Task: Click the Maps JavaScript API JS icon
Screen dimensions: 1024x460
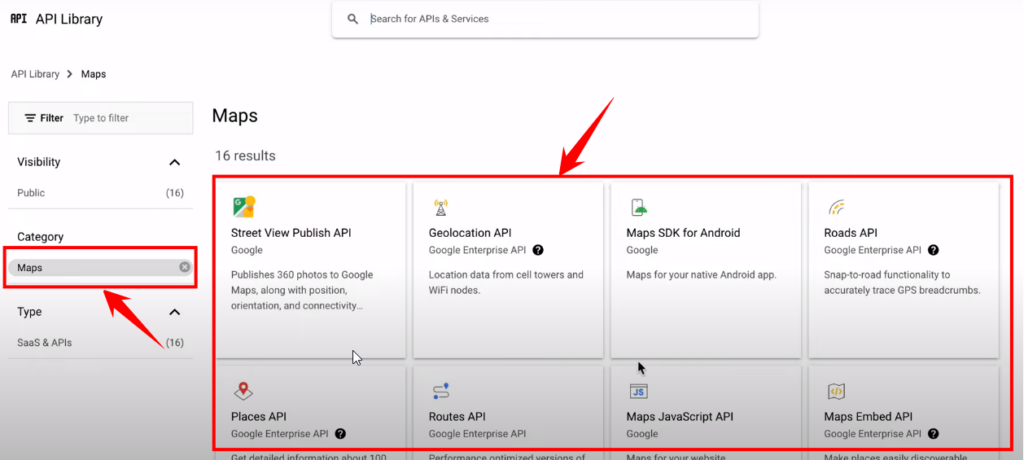Action: point(639,391)
